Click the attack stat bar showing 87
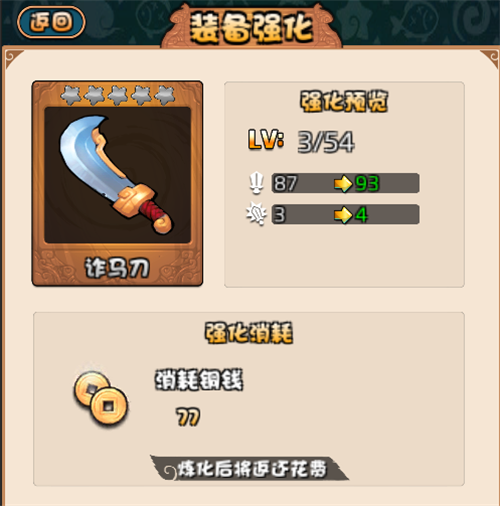 [x=345, y=183]
